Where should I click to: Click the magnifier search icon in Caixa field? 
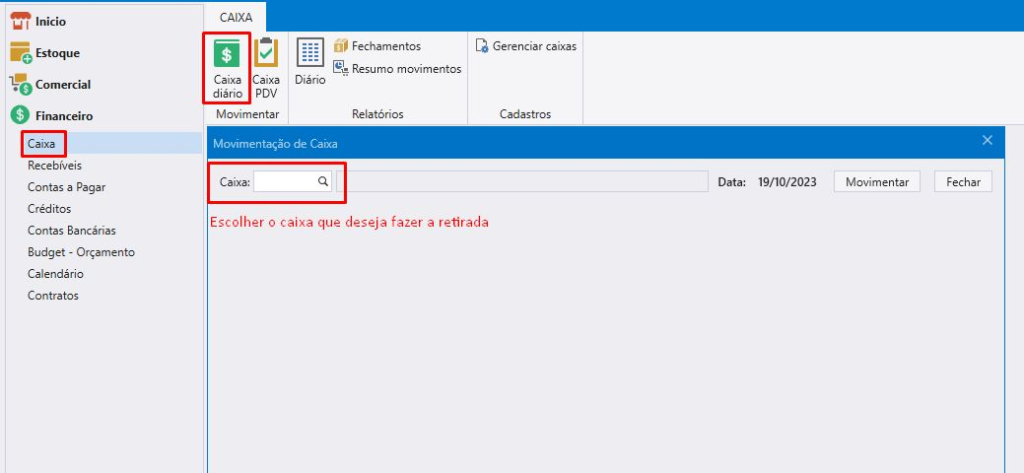[x=323, y=182]
